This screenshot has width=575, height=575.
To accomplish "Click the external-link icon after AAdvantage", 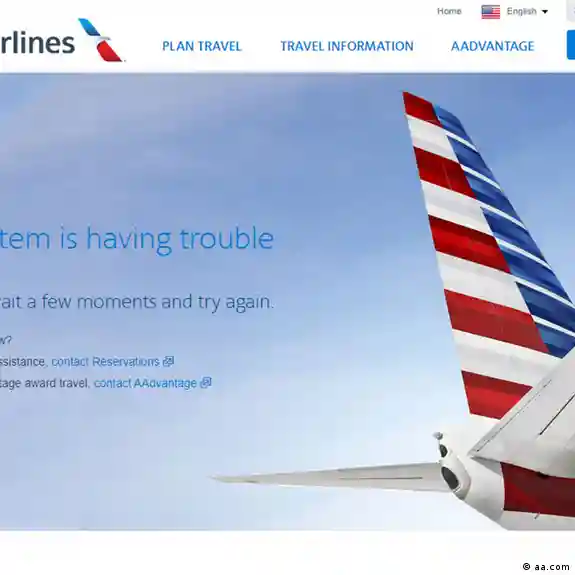I will pyautogui.click(x=206, y=383).
